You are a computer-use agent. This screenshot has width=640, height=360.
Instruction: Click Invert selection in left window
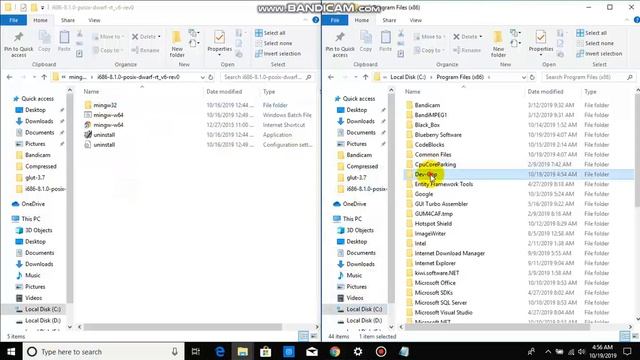pos(278,53)
